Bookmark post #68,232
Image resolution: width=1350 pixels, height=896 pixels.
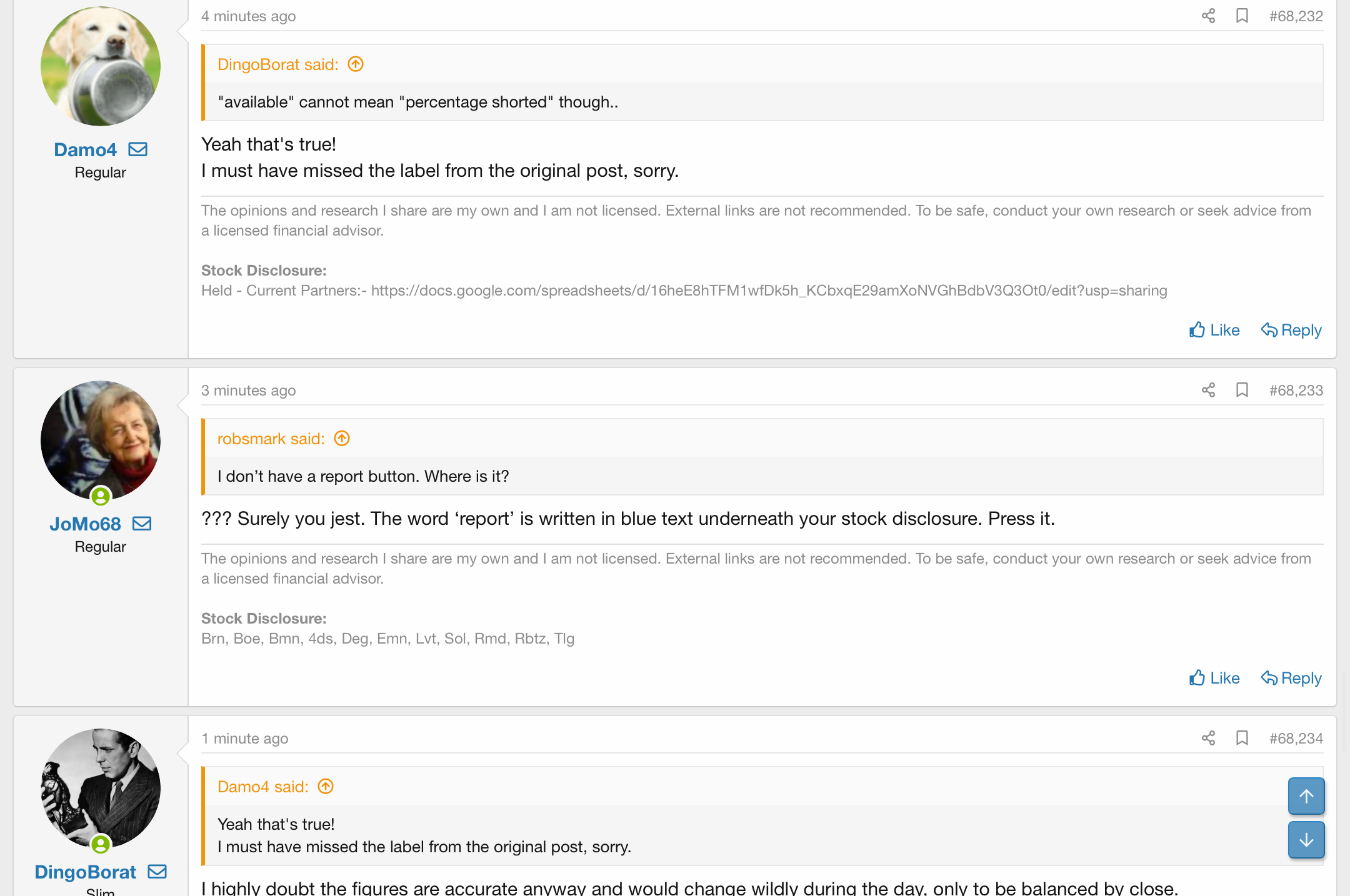[x=1242, y=16]
